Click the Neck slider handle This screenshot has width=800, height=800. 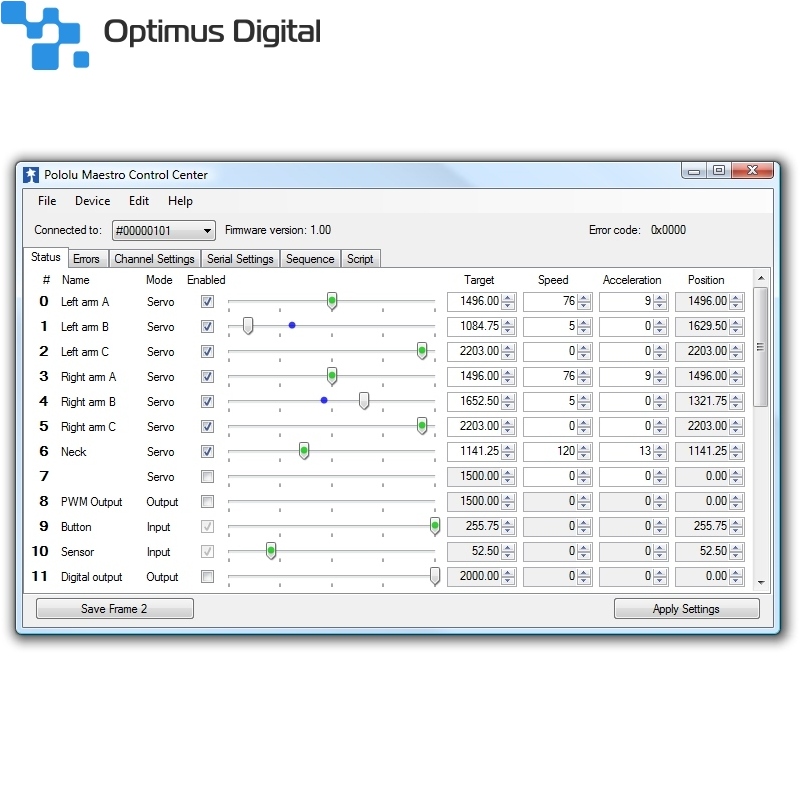point(304,451)
